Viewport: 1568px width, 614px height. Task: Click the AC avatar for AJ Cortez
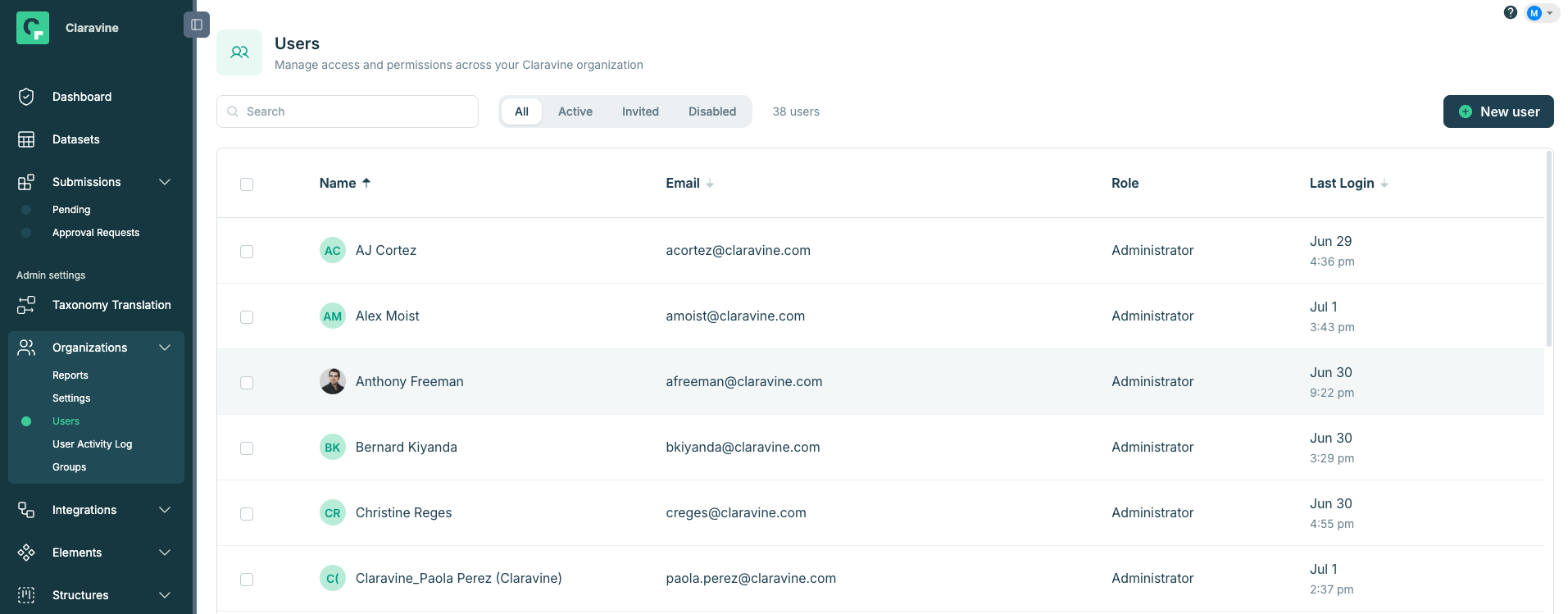[333, 251]
